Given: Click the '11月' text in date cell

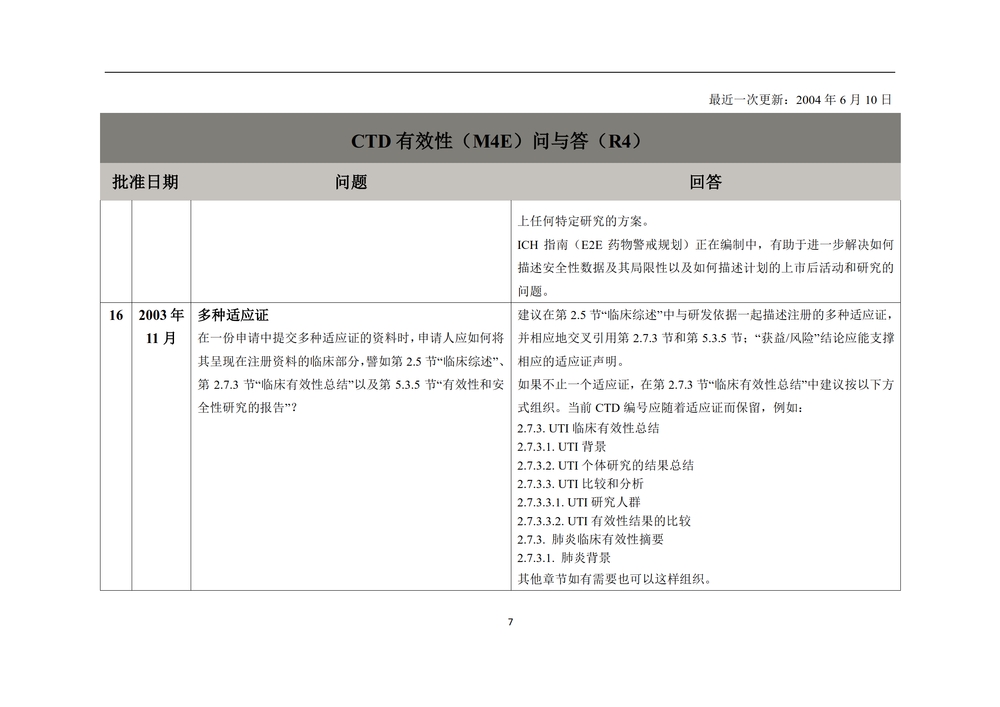Looking at the screenshot, I should 161,338.
